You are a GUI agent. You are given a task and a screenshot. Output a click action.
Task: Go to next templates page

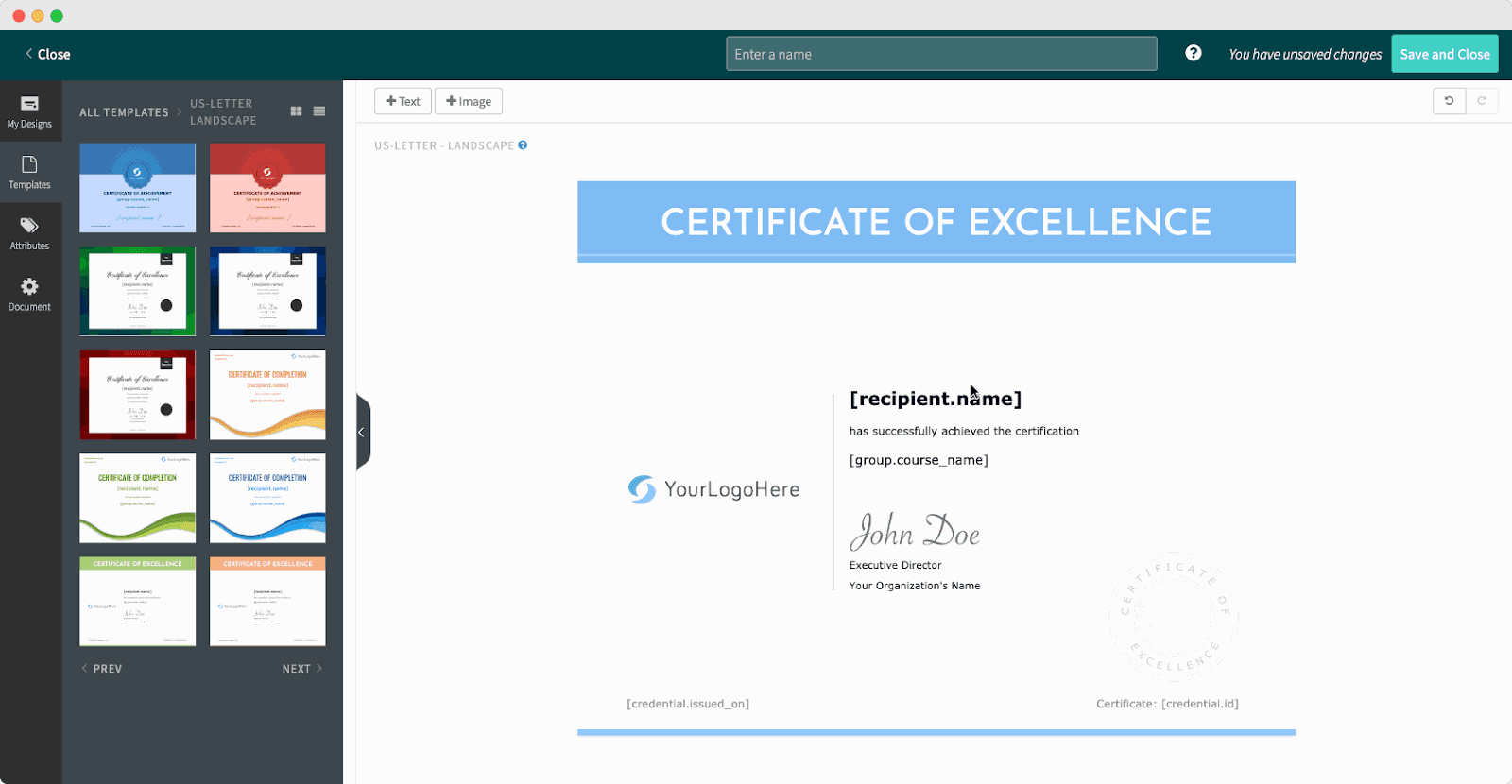point(302,669)
